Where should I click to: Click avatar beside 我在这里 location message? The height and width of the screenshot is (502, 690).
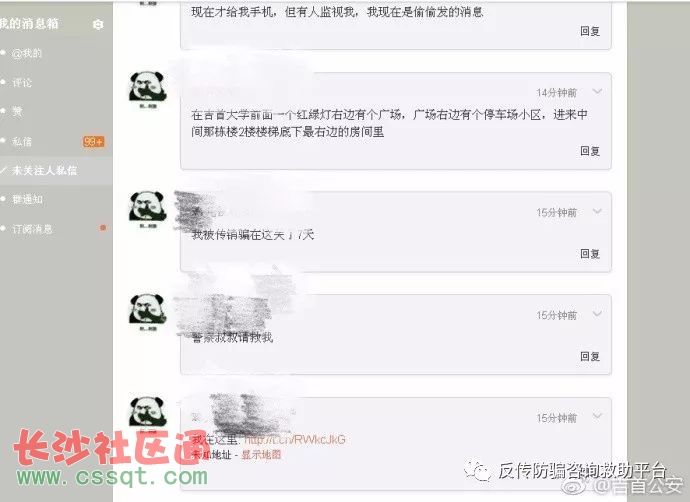click(147, 413)
